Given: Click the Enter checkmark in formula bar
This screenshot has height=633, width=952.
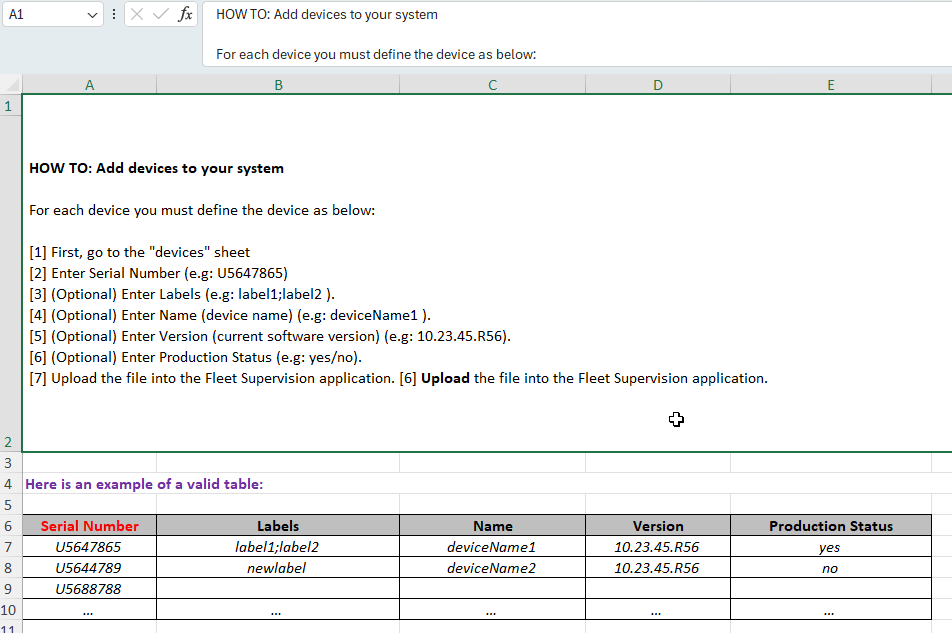Looking at the screenshot, I should coord(160,15).
